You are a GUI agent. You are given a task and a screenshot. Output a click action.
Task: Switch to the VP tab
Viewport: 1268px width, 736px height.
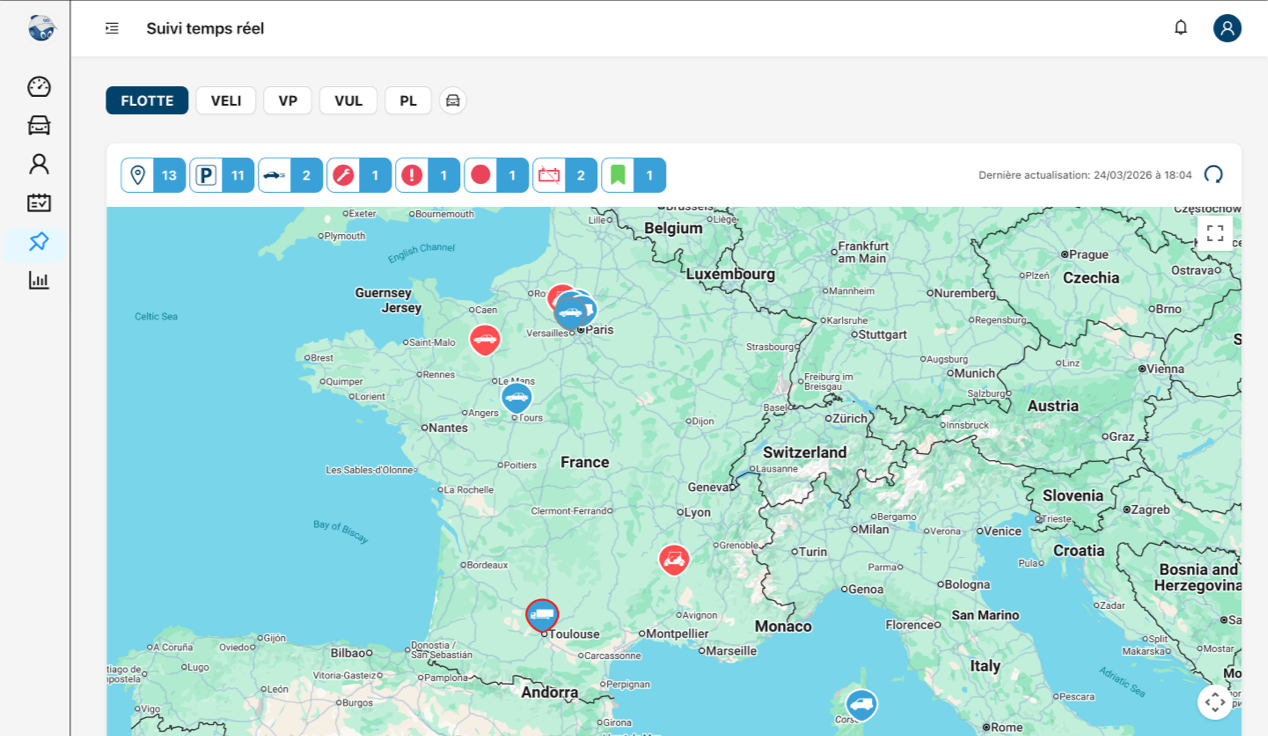(x=288, y=100)
